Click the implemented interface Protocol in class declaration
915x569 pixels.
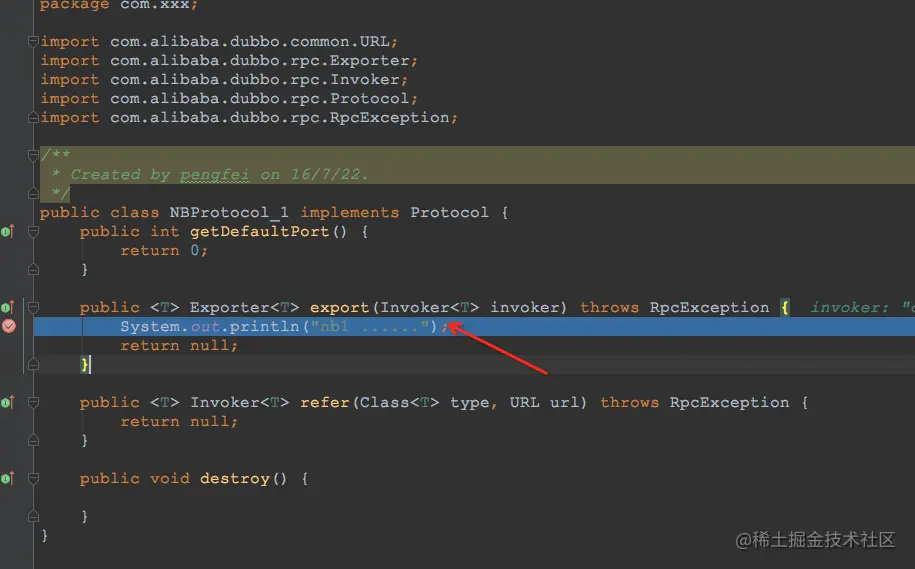(x=449, y=212)
